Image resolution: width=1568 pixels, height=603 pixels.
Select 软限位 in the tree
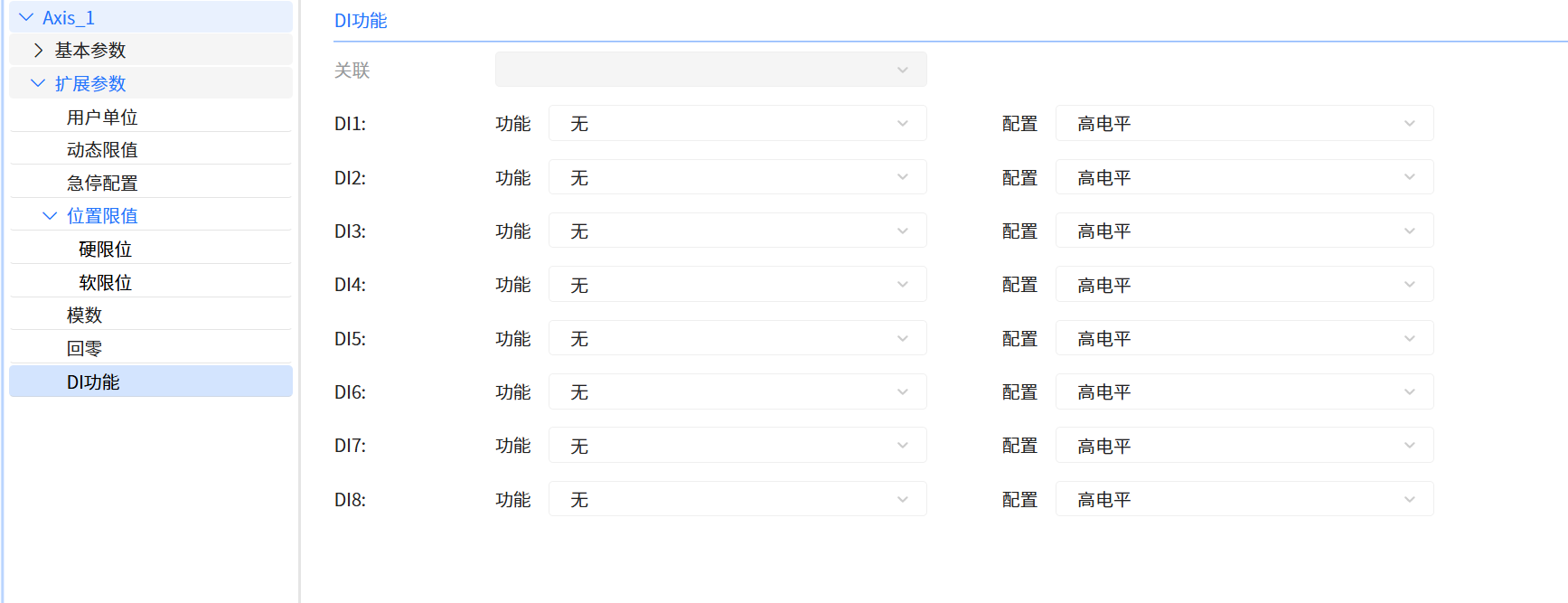click(x=106, y=283)
